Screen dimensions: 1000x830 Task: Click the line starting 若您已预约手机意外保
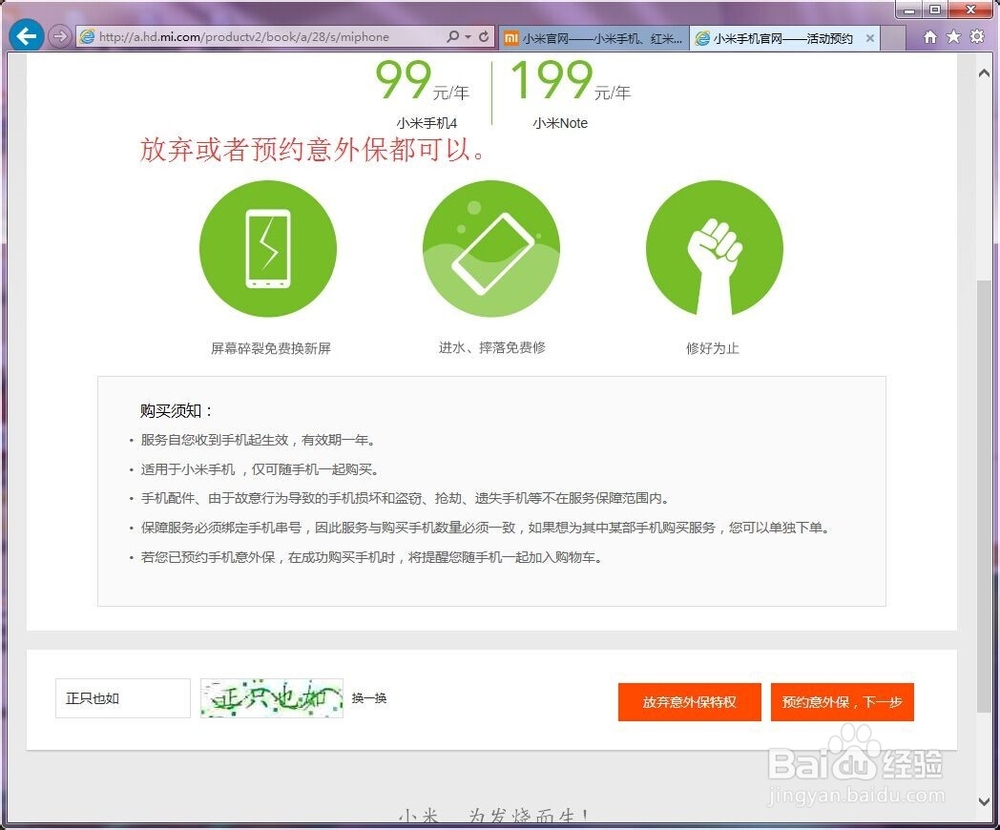(x=371, y=557)
